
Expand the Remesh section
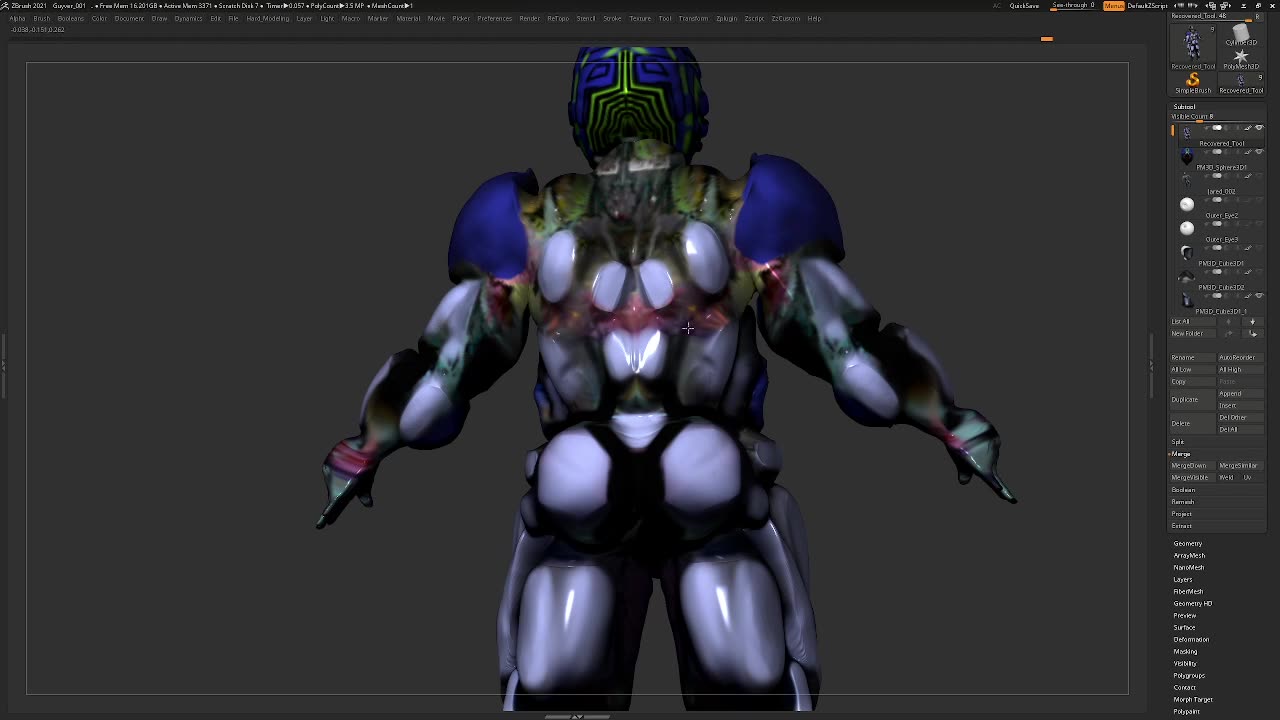[x=1183, y=502]
